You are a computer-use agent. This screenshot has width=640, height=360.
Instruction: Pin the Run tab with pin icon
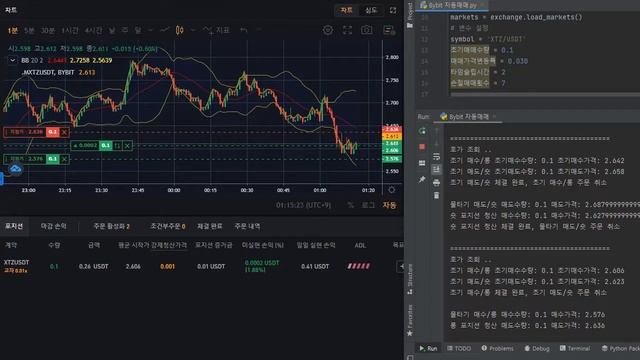(x=422, y=179)
